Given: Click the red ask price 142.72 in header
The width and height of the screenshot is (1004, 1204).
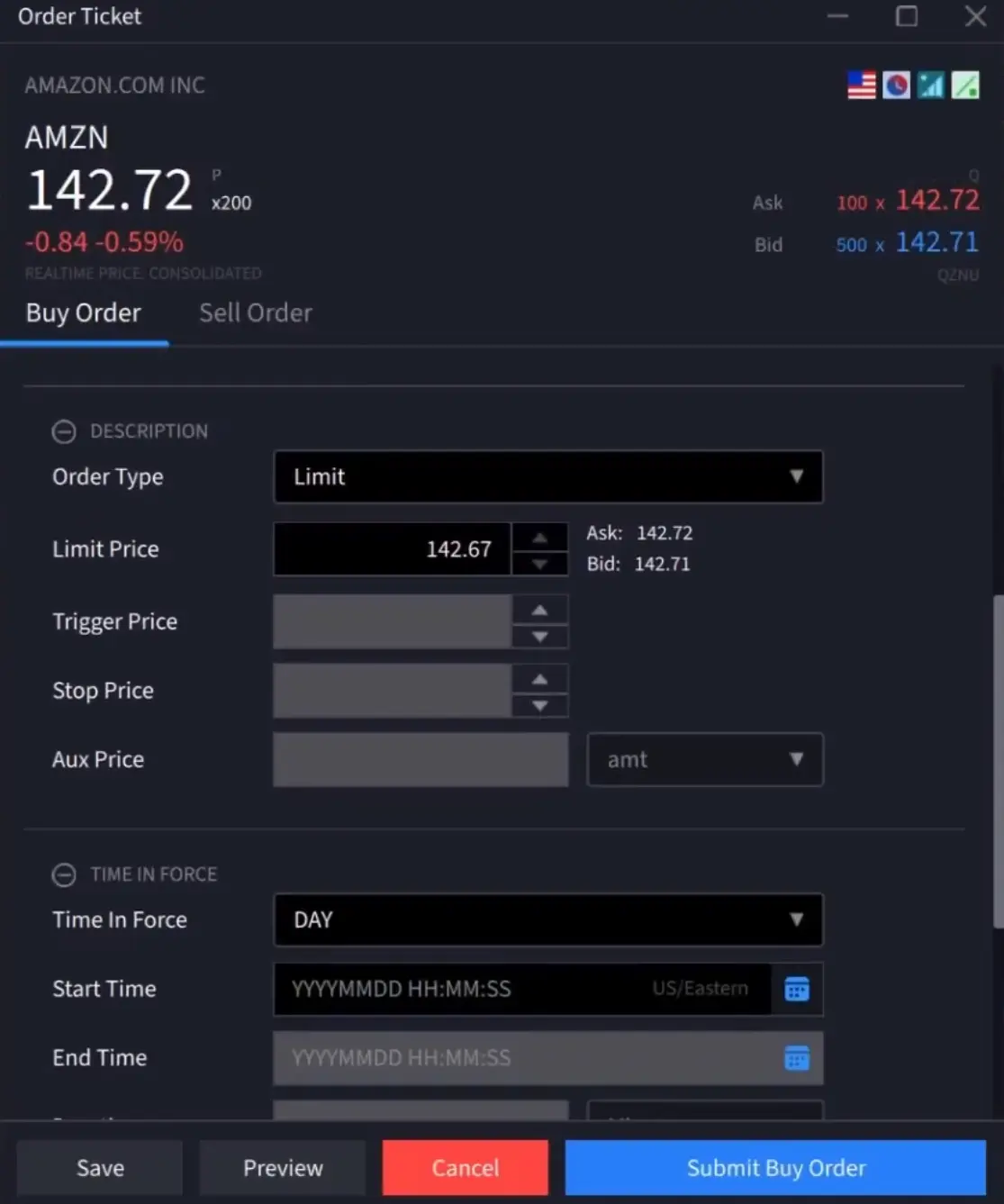Looking at the screenshot, I should [x=936, y=200].
